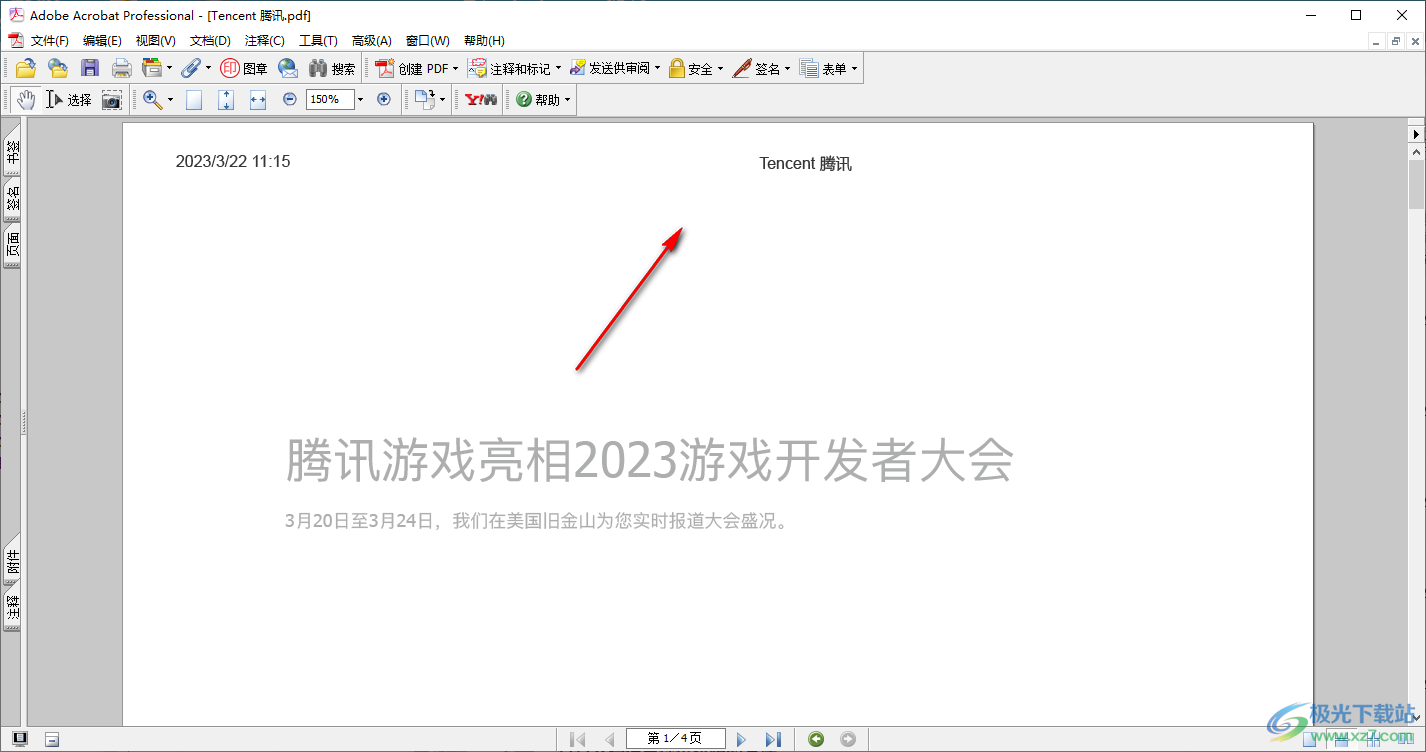
Task: Click the black arrow above the vertical scrollbar
Action: pyautogui.click(x=1416, y=133)
